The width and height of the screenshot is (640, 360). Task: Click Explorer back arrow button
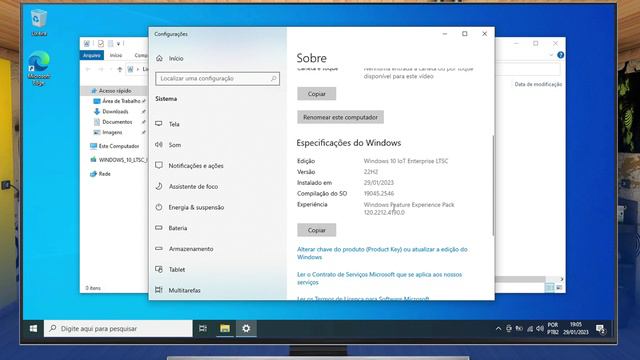pos(88,69)
